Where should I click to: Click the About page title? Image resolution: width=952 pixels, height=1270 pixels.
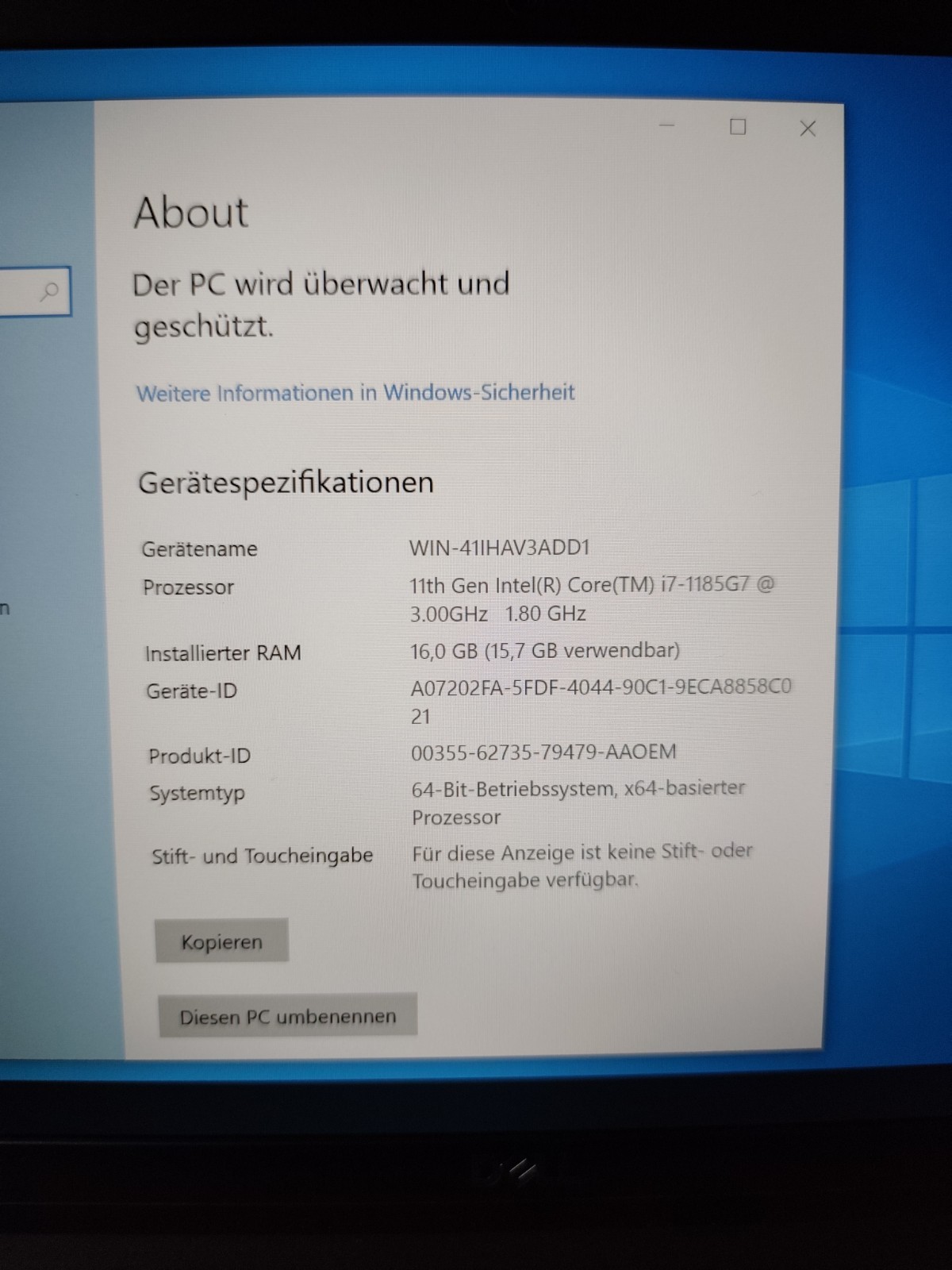191,213
